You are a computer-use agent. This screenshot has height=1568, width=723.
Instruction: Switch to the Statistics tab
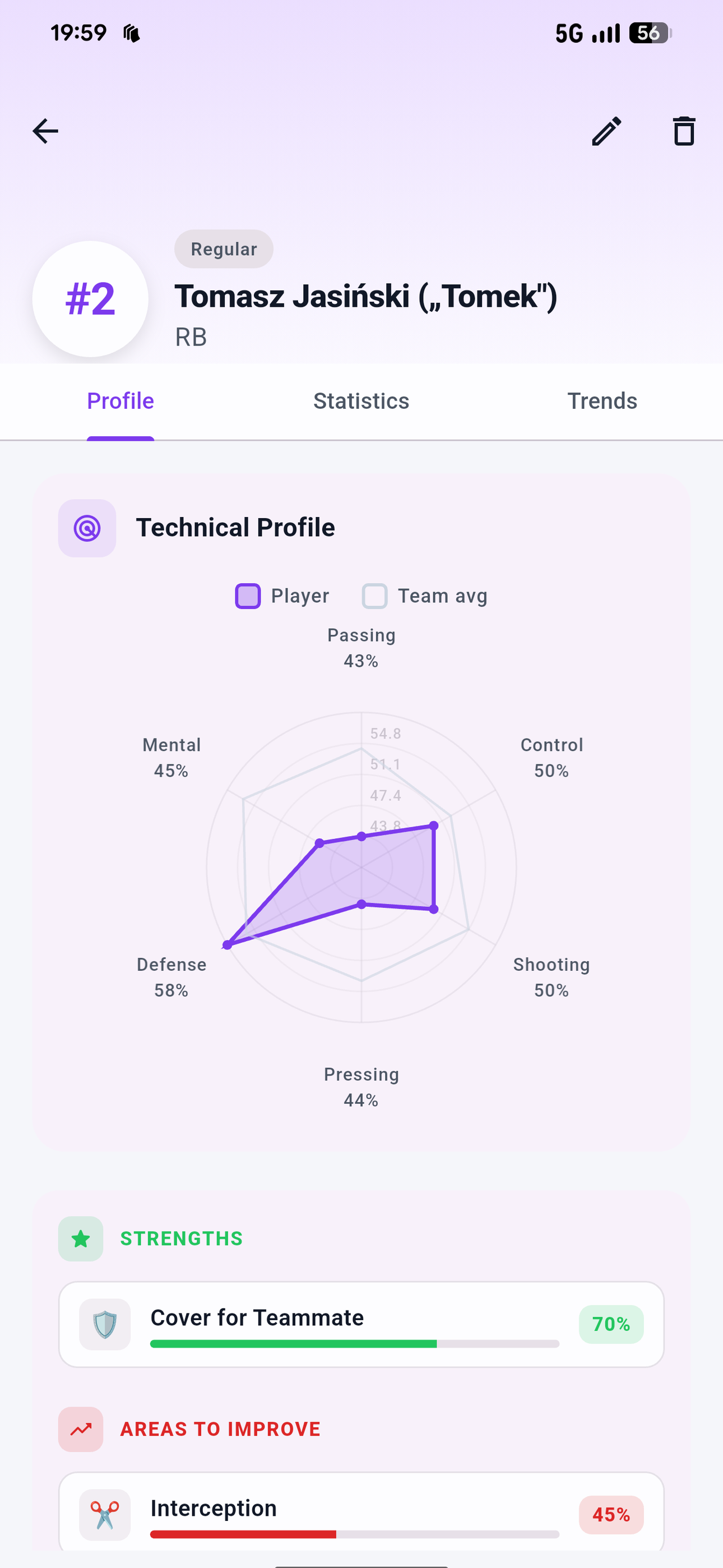[x=361, y=401]
